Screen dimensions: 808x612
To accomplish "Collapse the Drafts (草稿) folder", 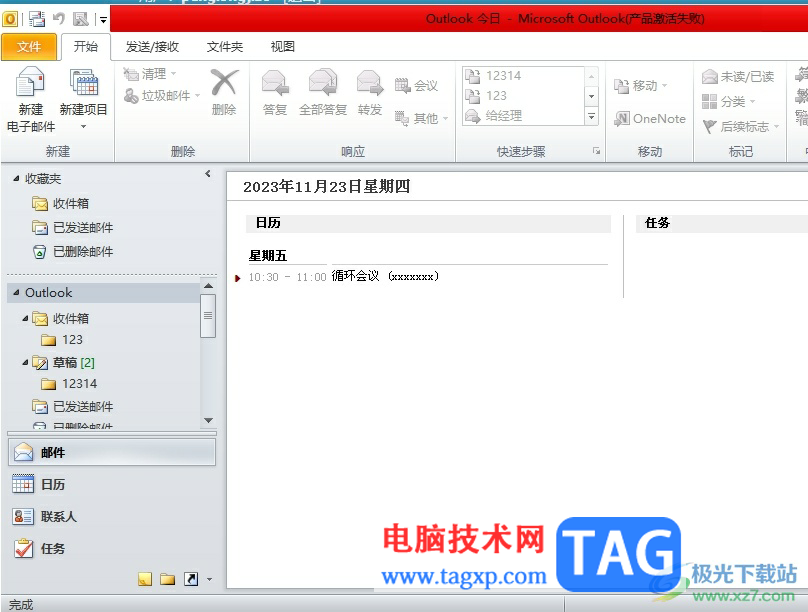I will (25, 363).
